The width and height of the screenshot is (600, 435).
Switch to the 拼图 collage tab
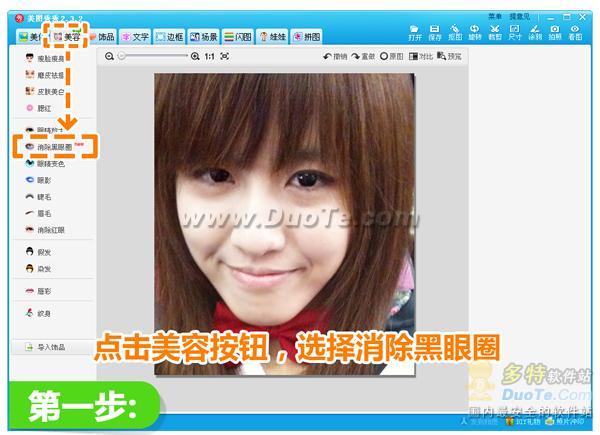click(307, 37)
